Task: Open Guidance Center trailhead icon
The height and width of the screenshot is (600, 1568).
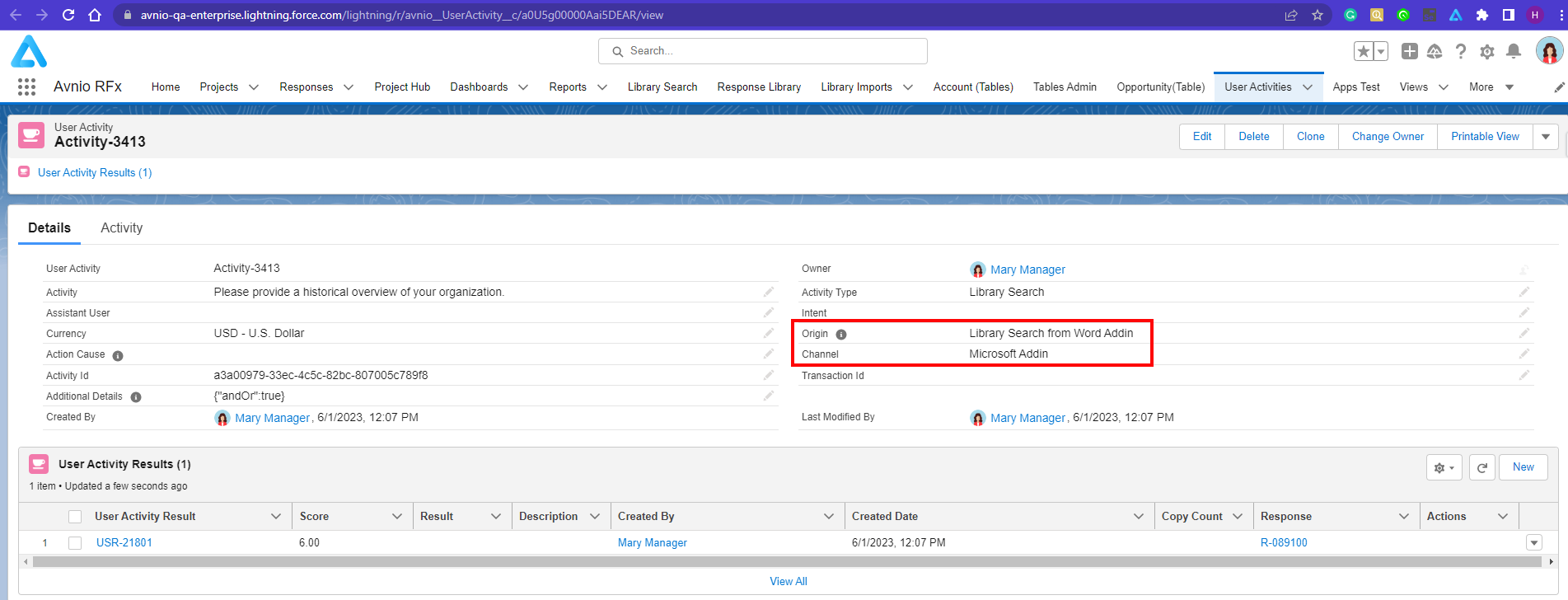Action: [1435, 51]
